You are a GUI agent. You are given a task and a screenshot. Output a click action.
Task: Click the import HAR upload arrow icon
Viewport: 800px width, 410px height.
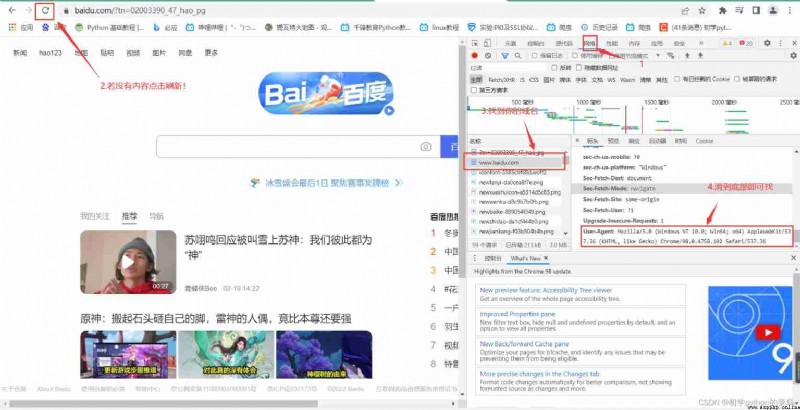tap(687, 56)
